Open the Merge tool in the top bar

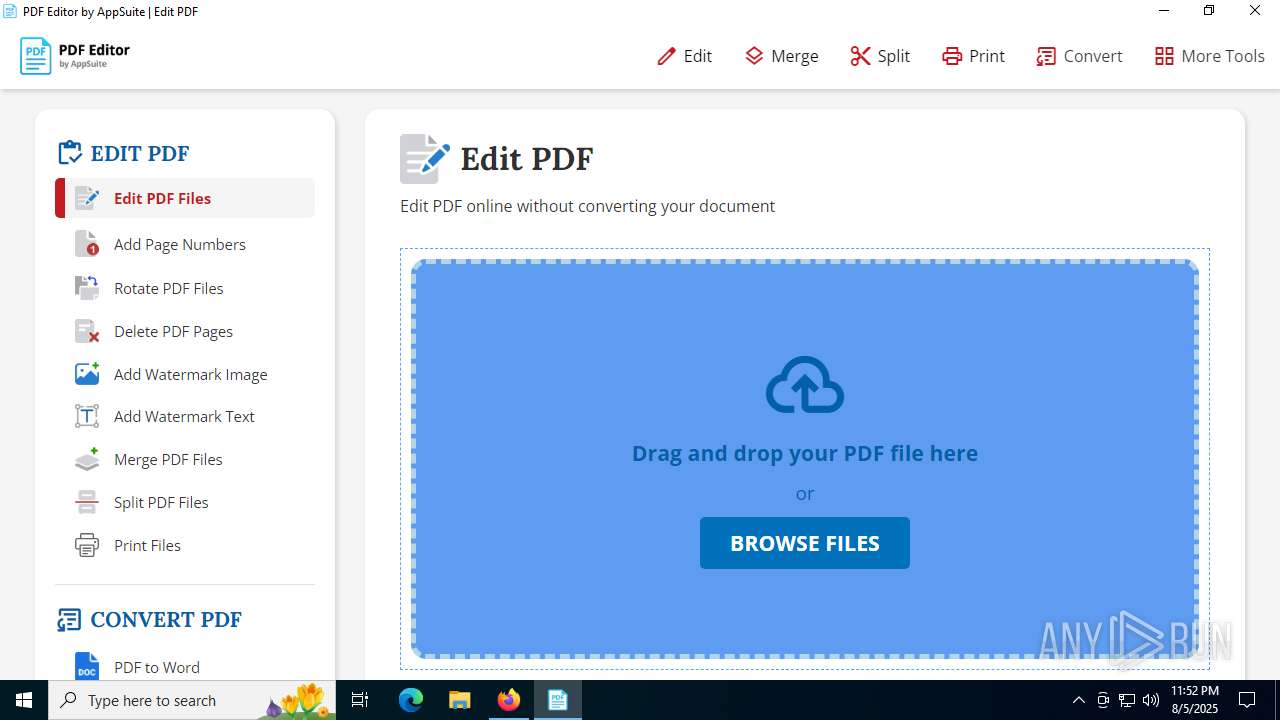coord(782,56)
